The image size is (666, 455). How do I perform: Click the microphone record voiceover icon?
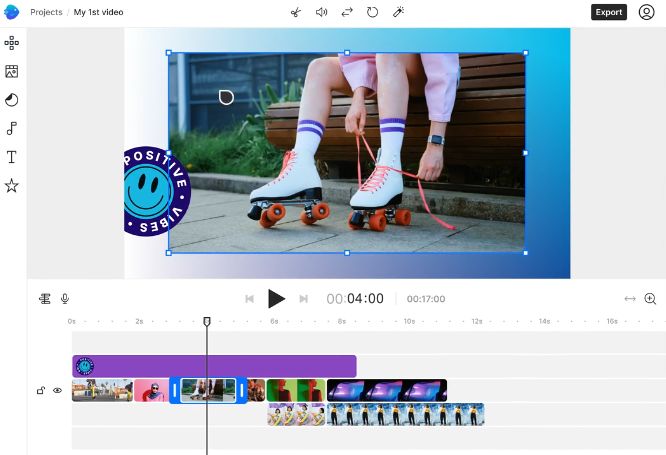[x=65, y=299]
